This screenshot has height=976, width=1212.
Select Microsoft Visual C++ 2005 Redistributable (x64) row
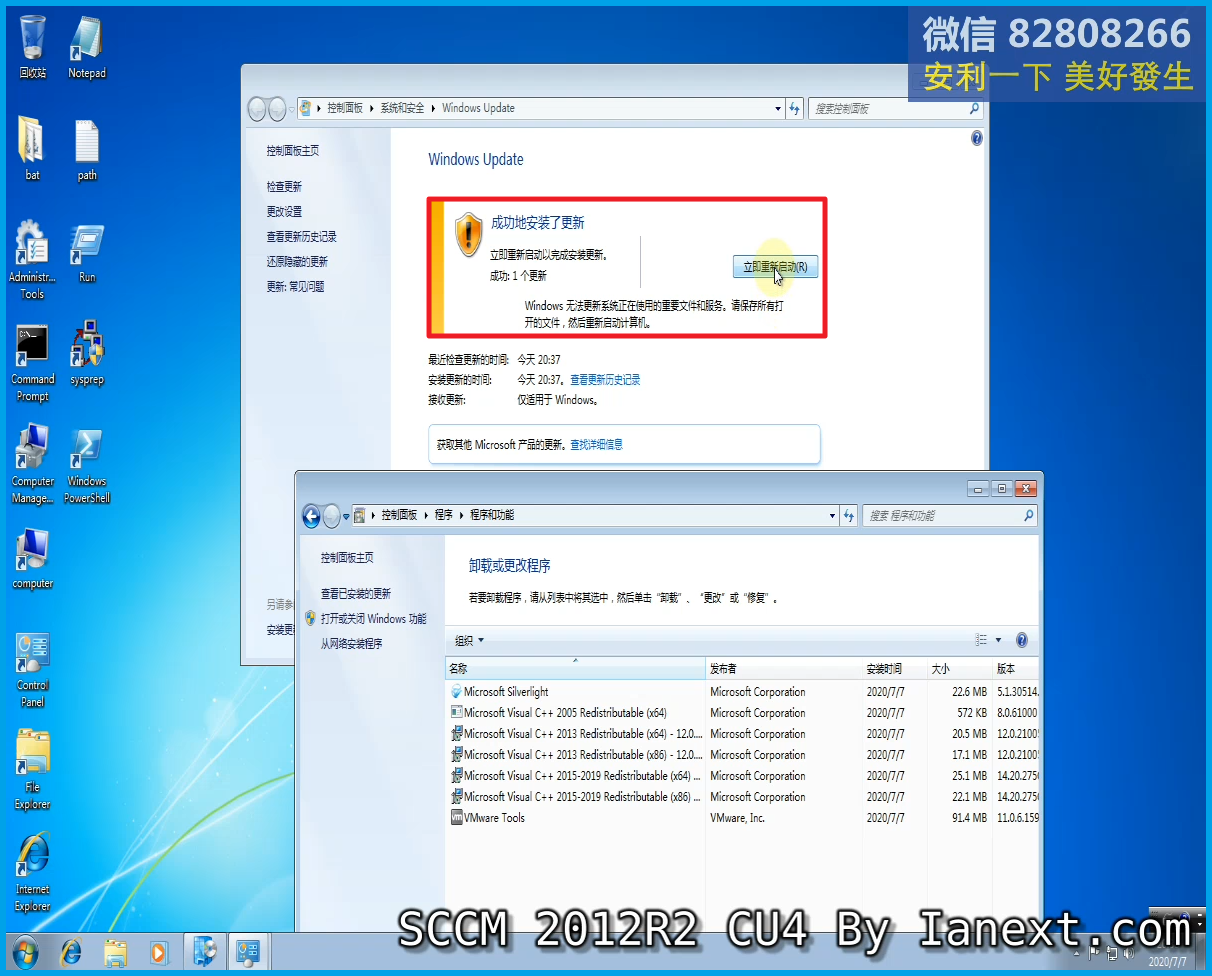coord(743,713)
